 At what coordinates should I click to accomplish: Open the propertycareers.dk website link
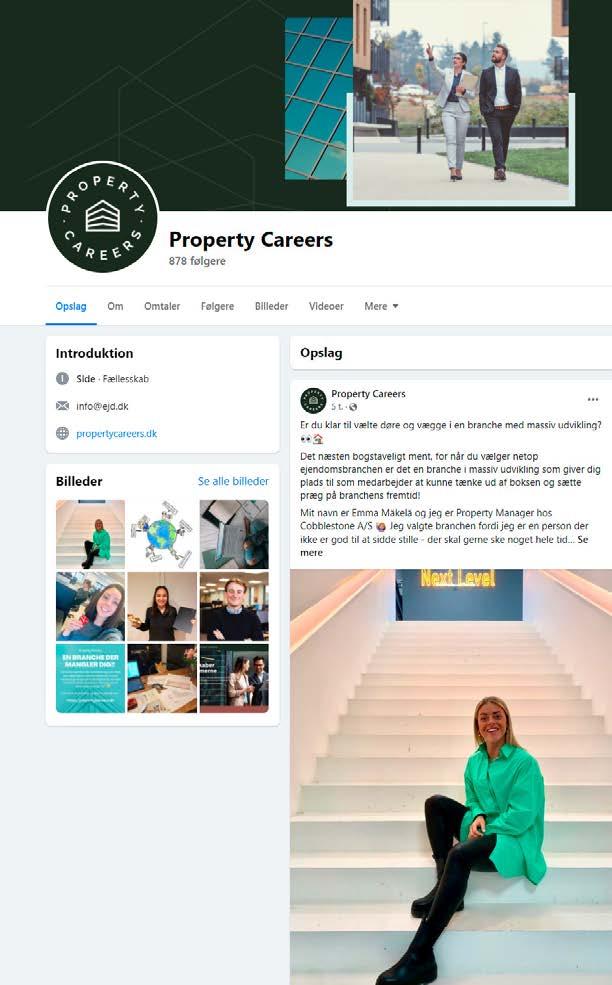(116, 433)
